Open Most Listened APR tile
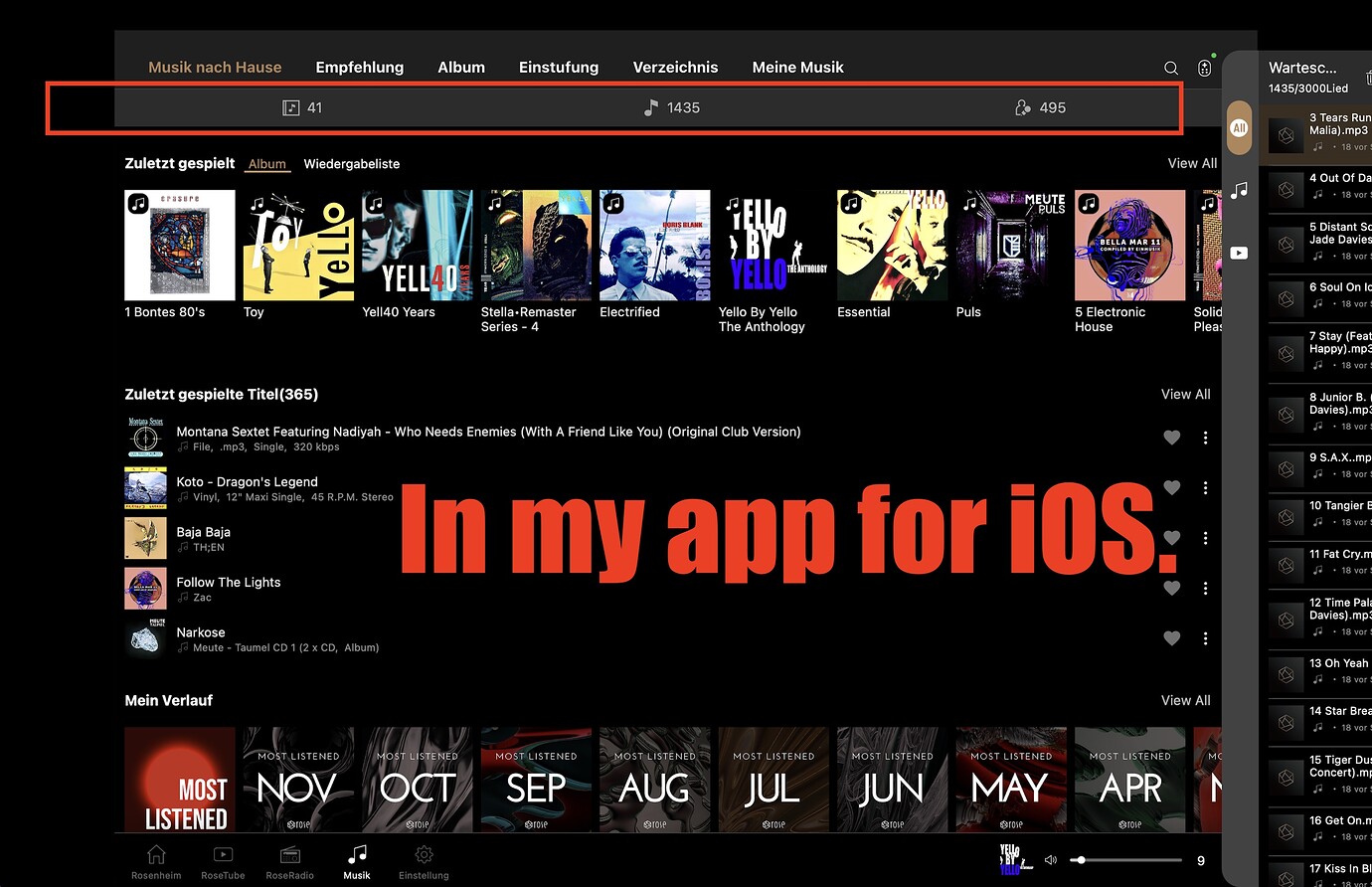This screenshot has height=887, width=1372. [x=1130, y=780]
